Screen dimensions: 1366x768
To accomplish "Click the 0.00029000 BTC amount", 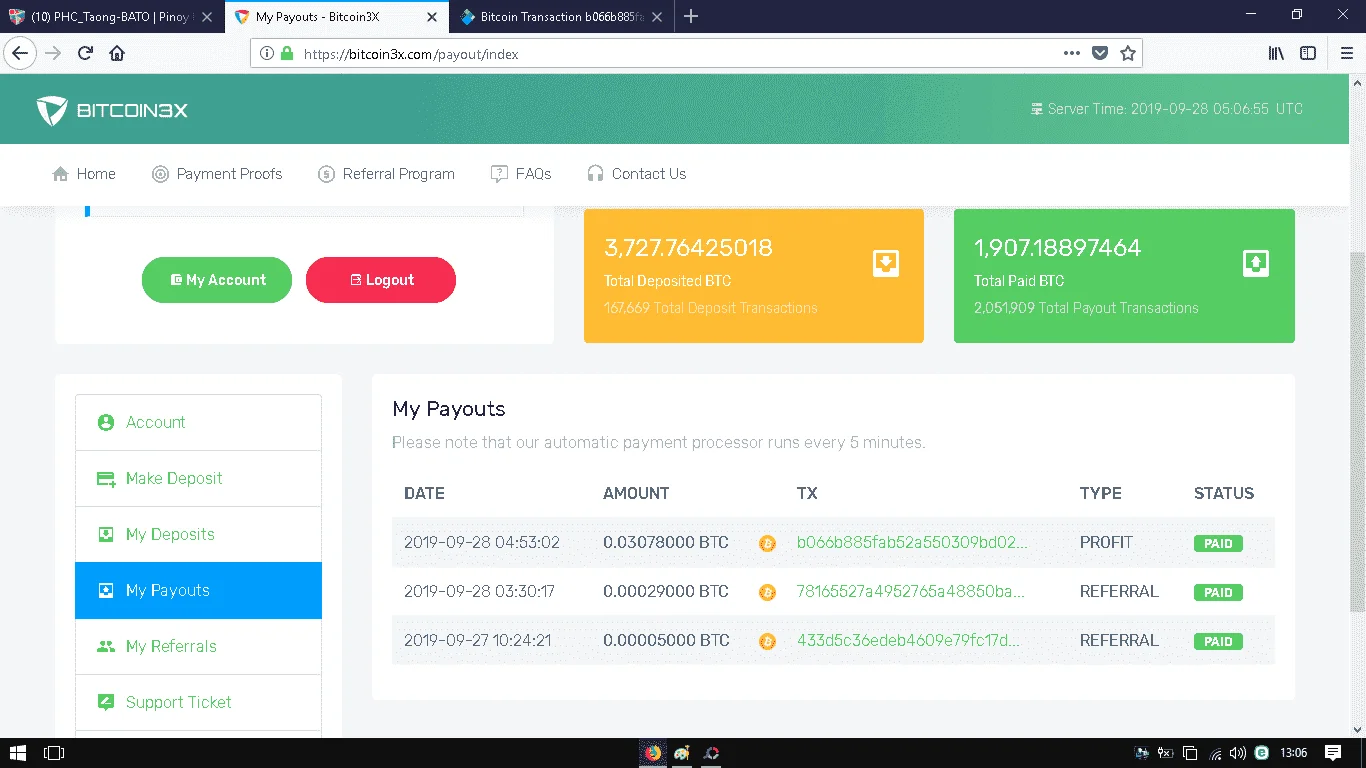I will click(x=666, y=592).
